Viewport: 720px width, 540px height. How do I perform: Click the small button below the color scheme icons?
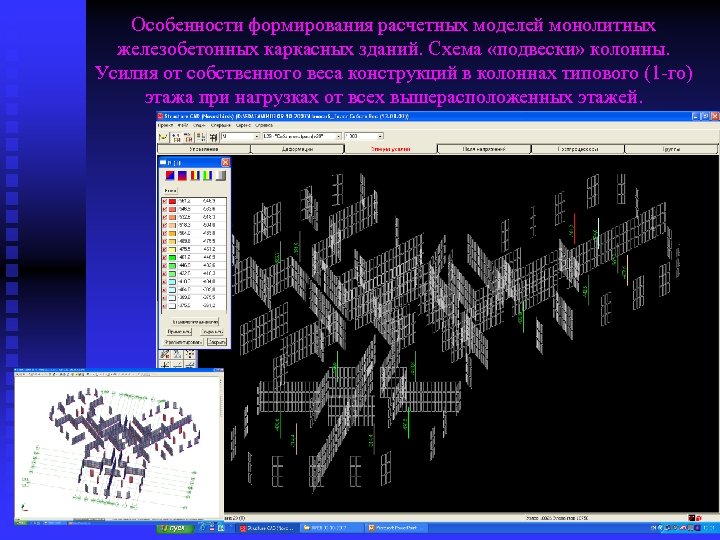pos(170,190)
